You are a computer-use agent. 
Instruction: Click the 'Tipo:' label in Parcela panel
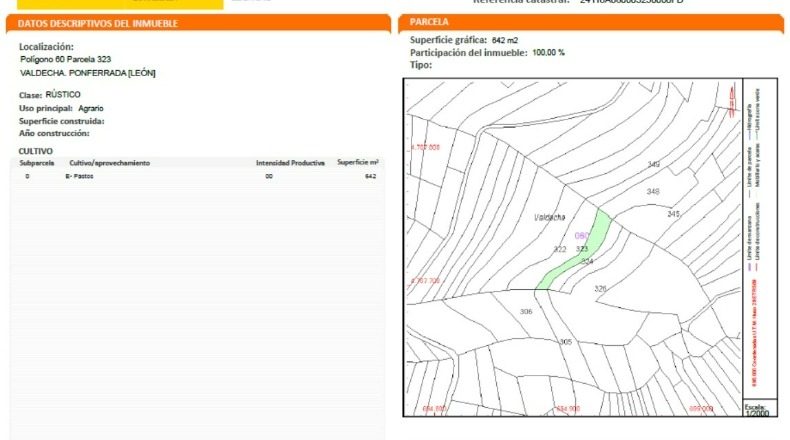click(421, 65)
